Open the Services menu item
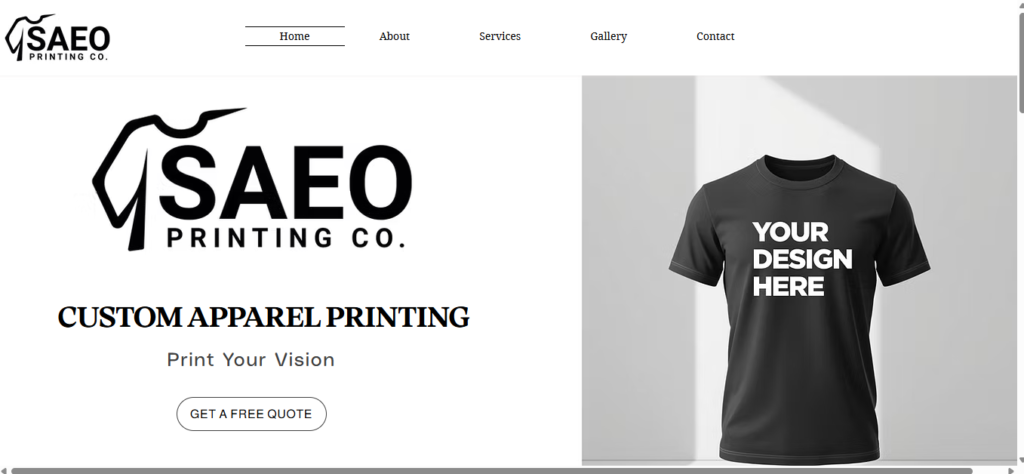1024x474 pixels. (x=500, y=37)
